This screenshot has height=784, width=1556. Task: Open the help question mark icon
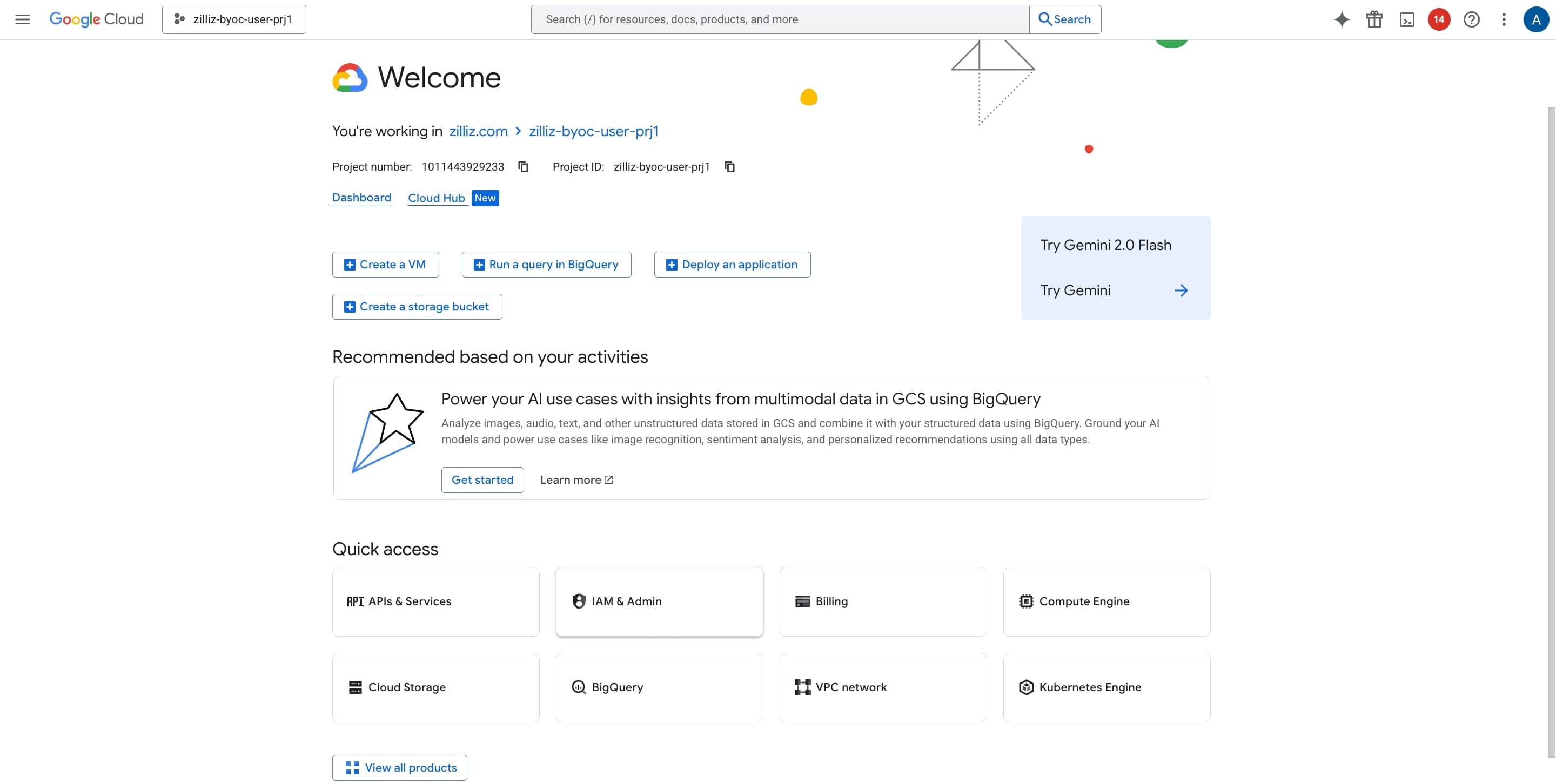coord(1471,19)
